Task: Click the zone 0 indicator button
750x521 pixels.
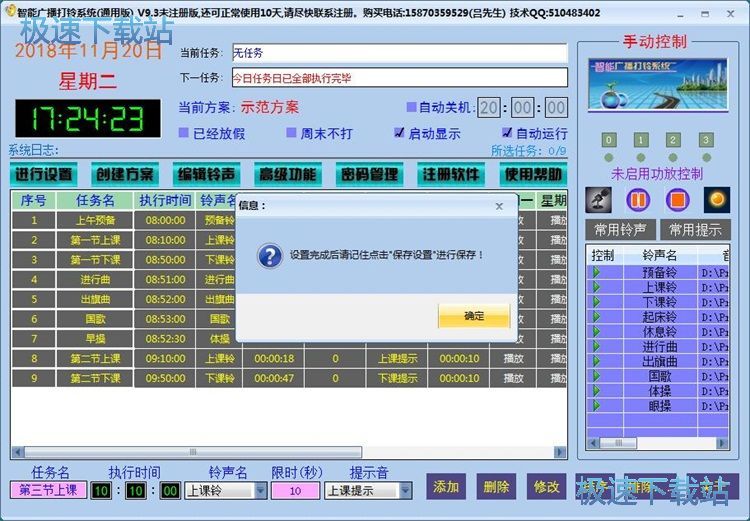Action: [x=609, y=140]
